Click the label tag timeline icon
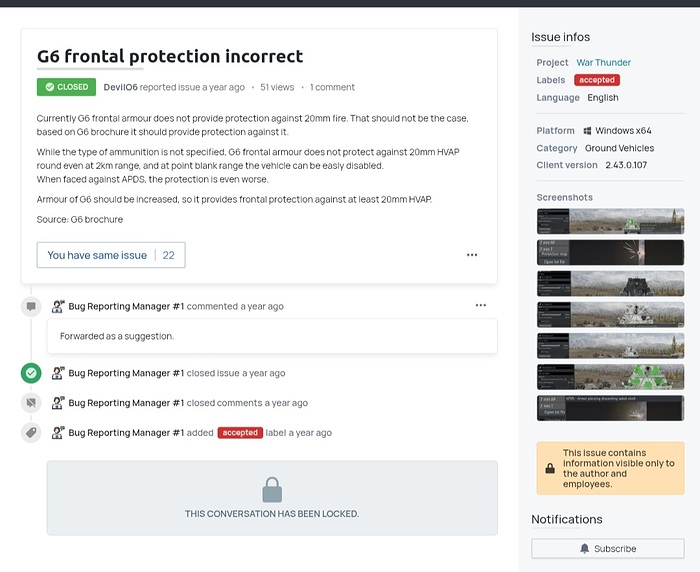The height and width of the screenshot is (572, 700). (31, 433)
